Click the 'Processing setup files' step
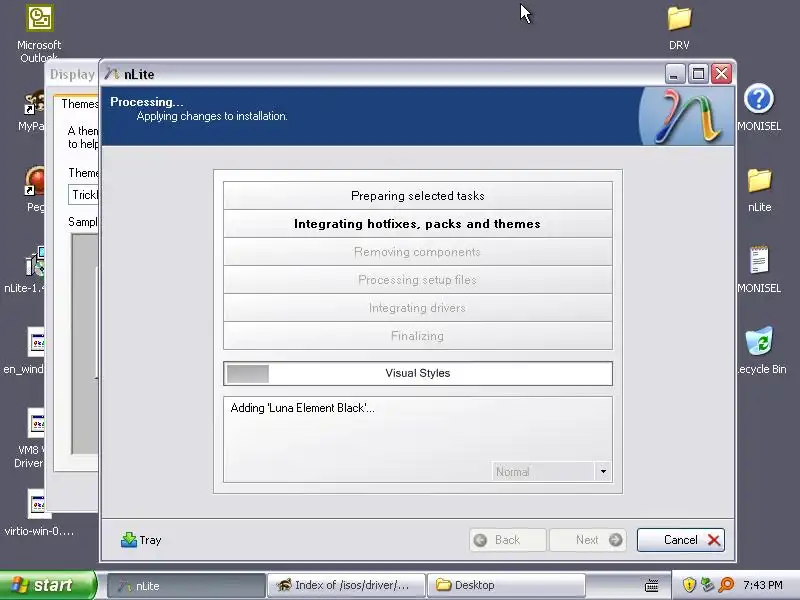 [x=418, y=280]
